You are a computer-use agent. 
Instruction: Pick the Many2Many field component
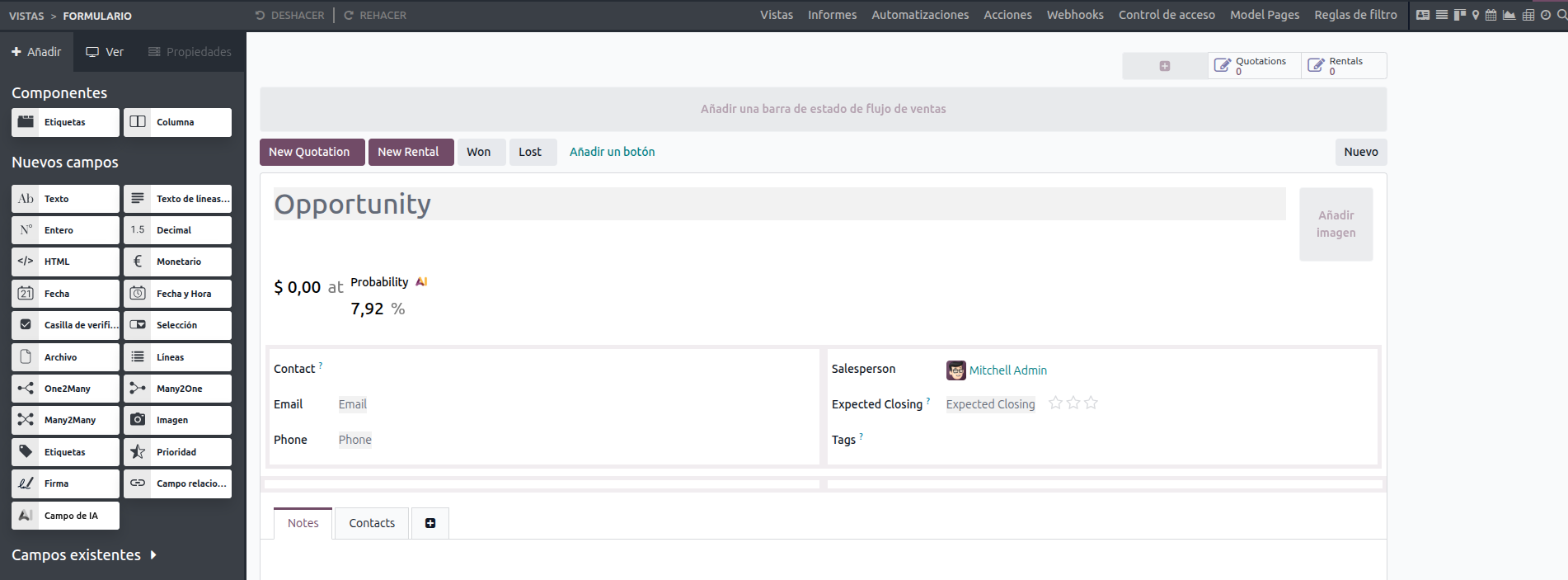65,420
